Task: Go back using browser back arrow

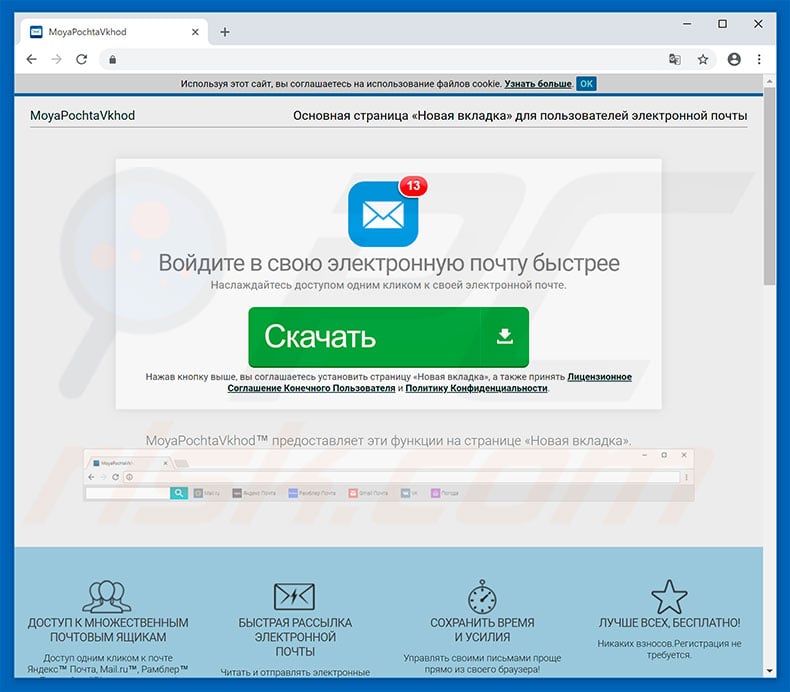Action: tap(32, 59)
